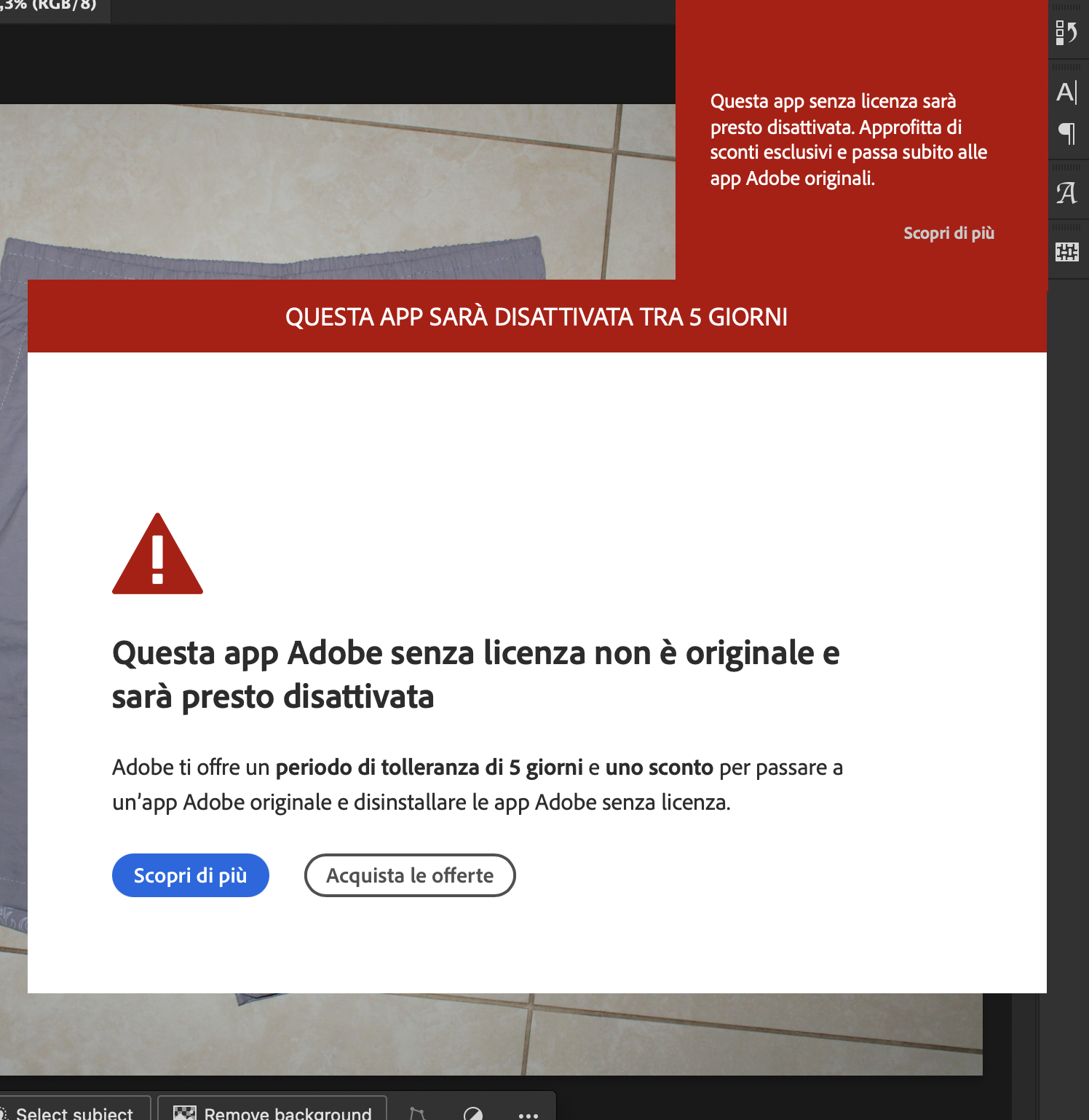Click the blue Scopri di più button
The image size is (1089, 1120).
click(x=190, y=875)
